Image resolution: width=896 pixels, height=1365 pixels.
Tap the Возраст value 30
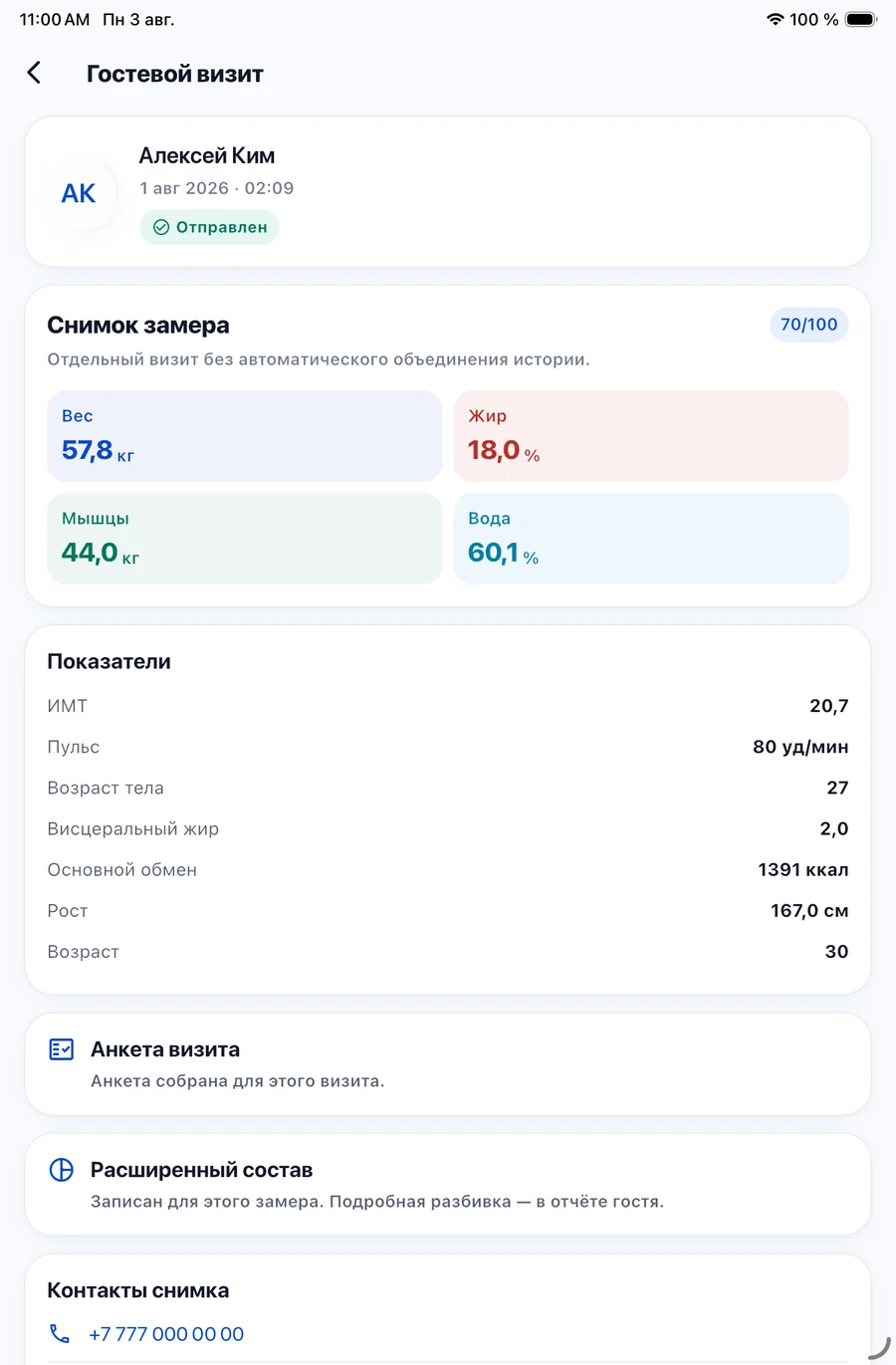pos(837,951)
